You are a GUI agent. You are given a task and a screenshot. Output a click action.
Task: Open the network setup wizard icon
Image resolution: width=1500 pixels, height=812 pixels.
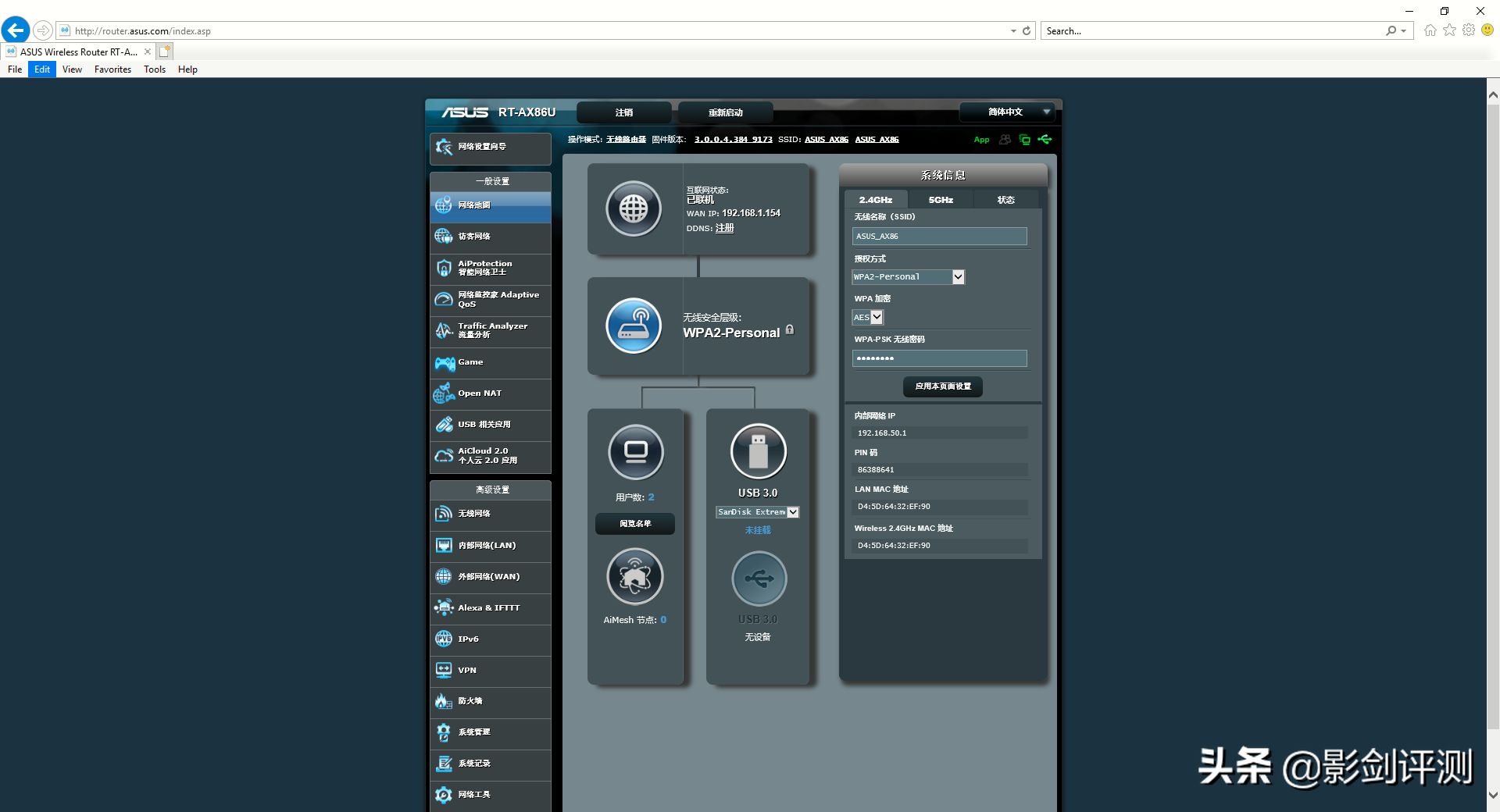click(x=444, y=147)
